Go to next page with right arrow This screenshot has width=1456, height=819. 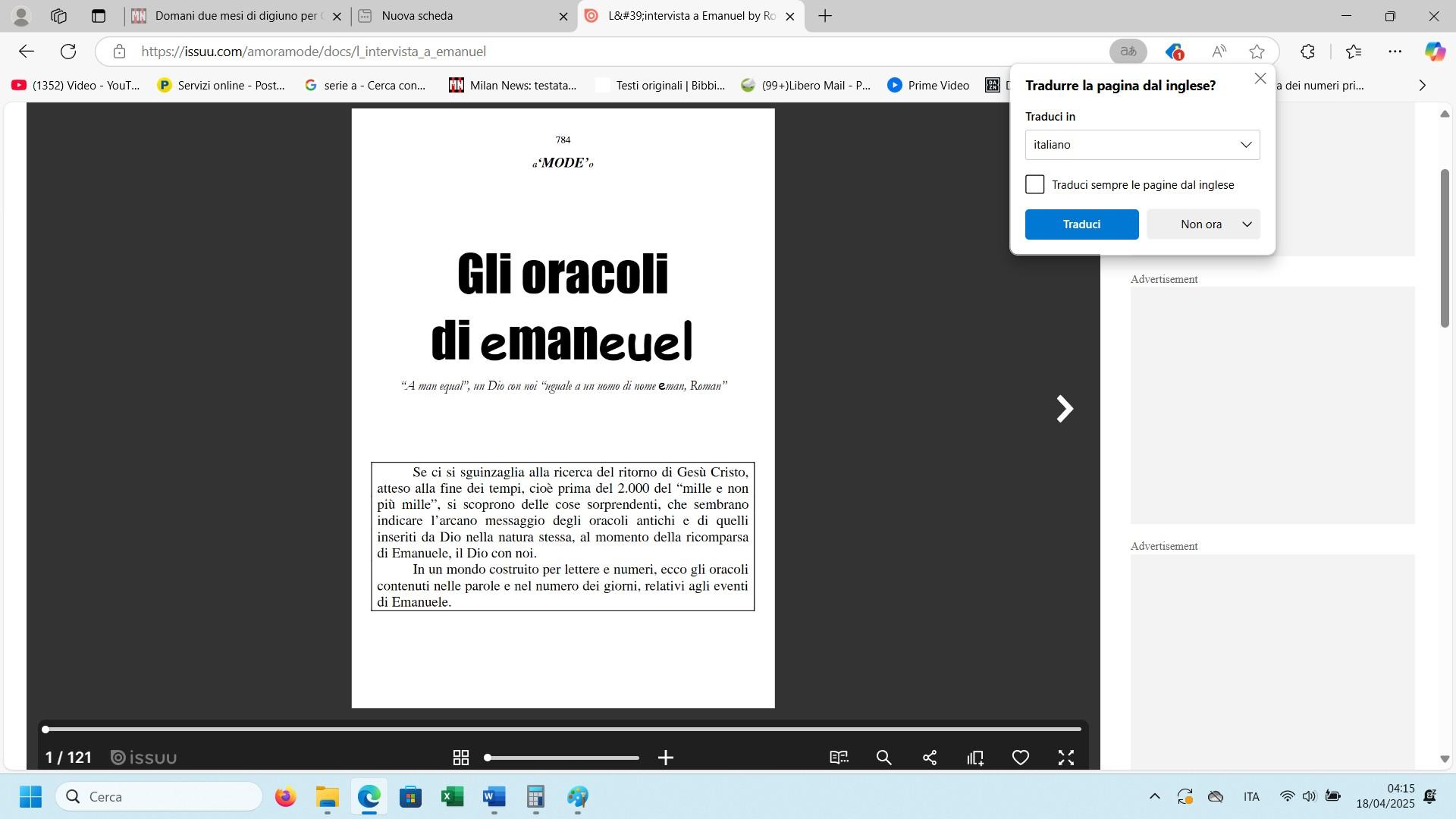[1065, 409]
